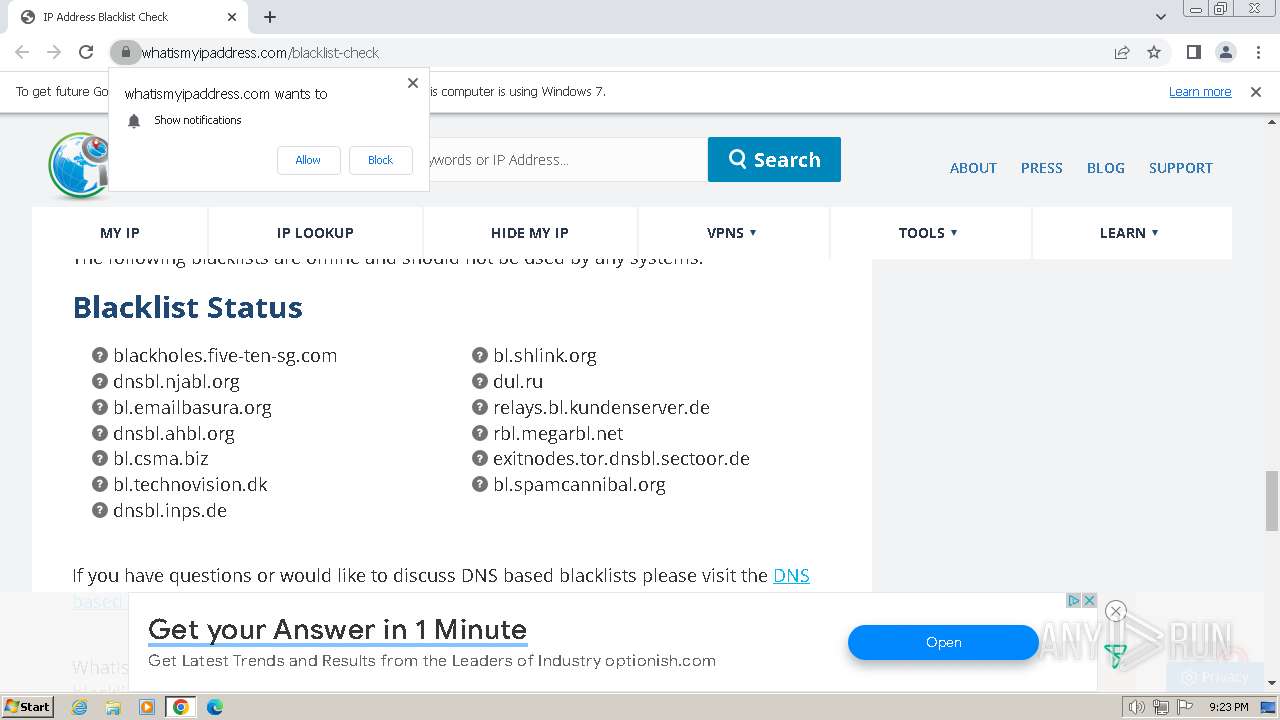Image resolution: width=1280 pixels, height=720 pixels.
Task: Click the status icon beside bl.technovision.dk
Action: click(100, 484)
